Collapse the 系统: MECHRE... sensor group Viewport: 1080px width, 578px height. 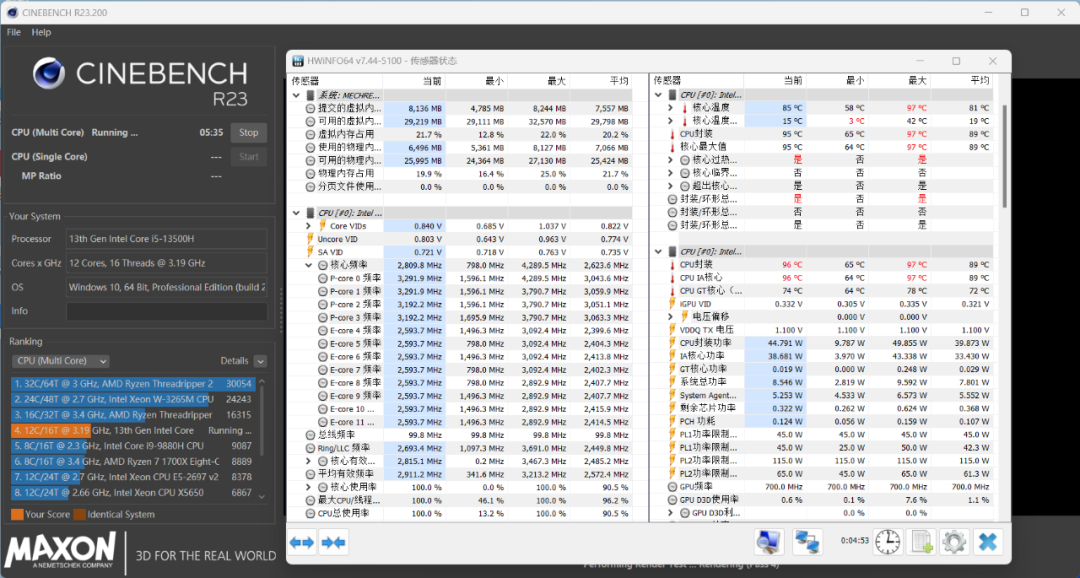click(296, 96)
